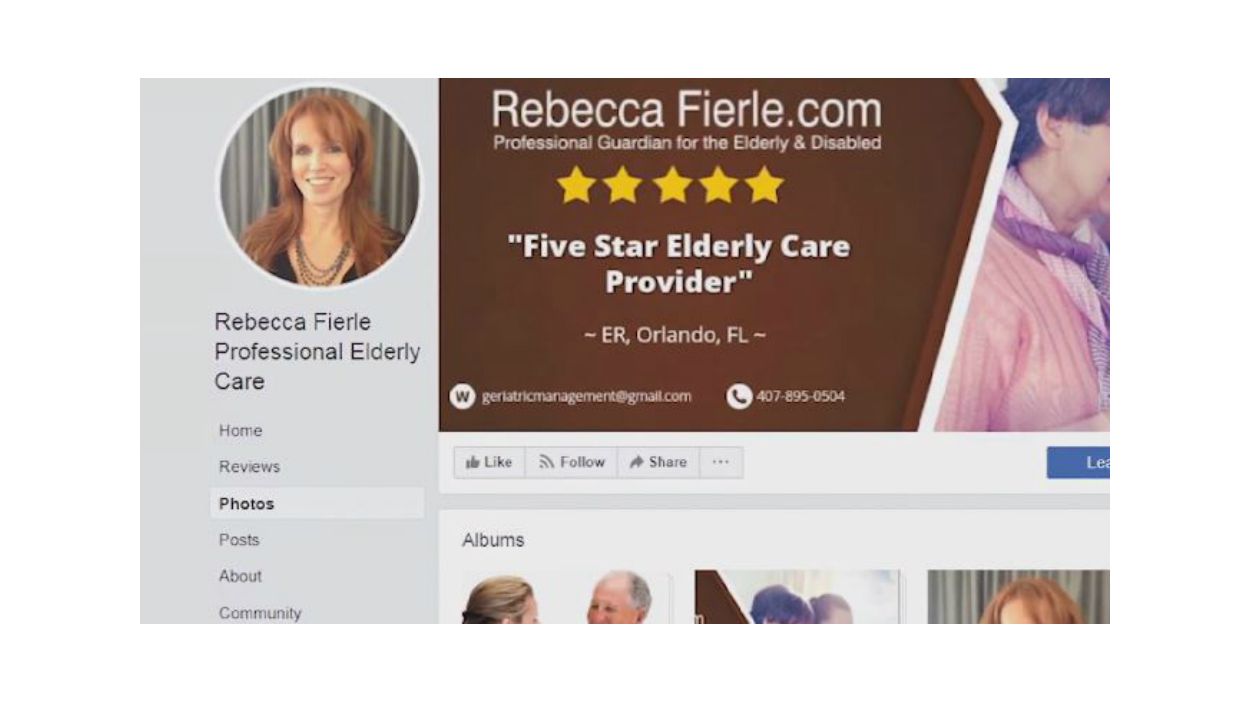Click the W icon beside the email address
This screenshot has width=1250, height=703.
pyautogui.click(x=462, y=396)
